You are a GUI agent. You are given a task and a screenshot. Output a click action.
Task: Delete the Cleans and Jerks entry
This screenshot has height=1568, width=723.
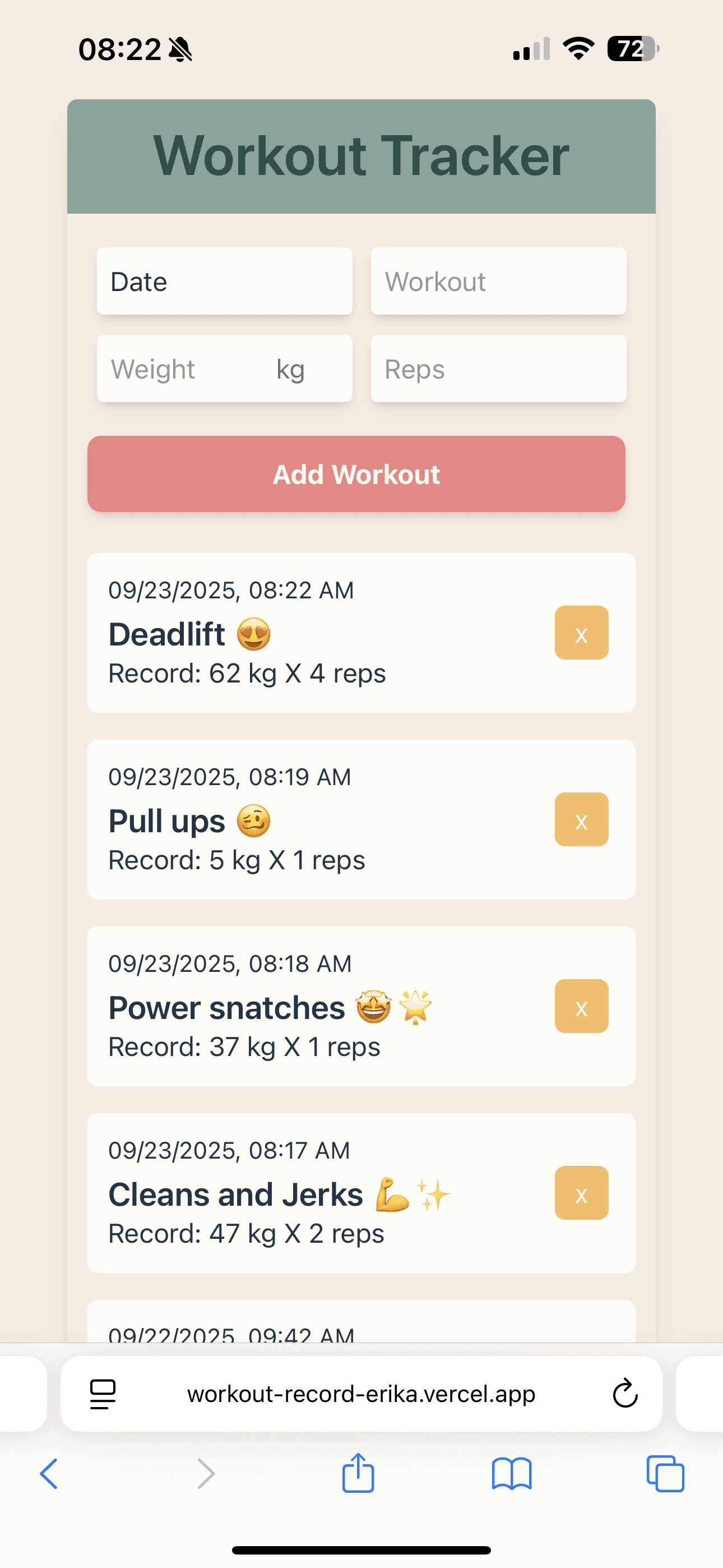(581, 1193)
